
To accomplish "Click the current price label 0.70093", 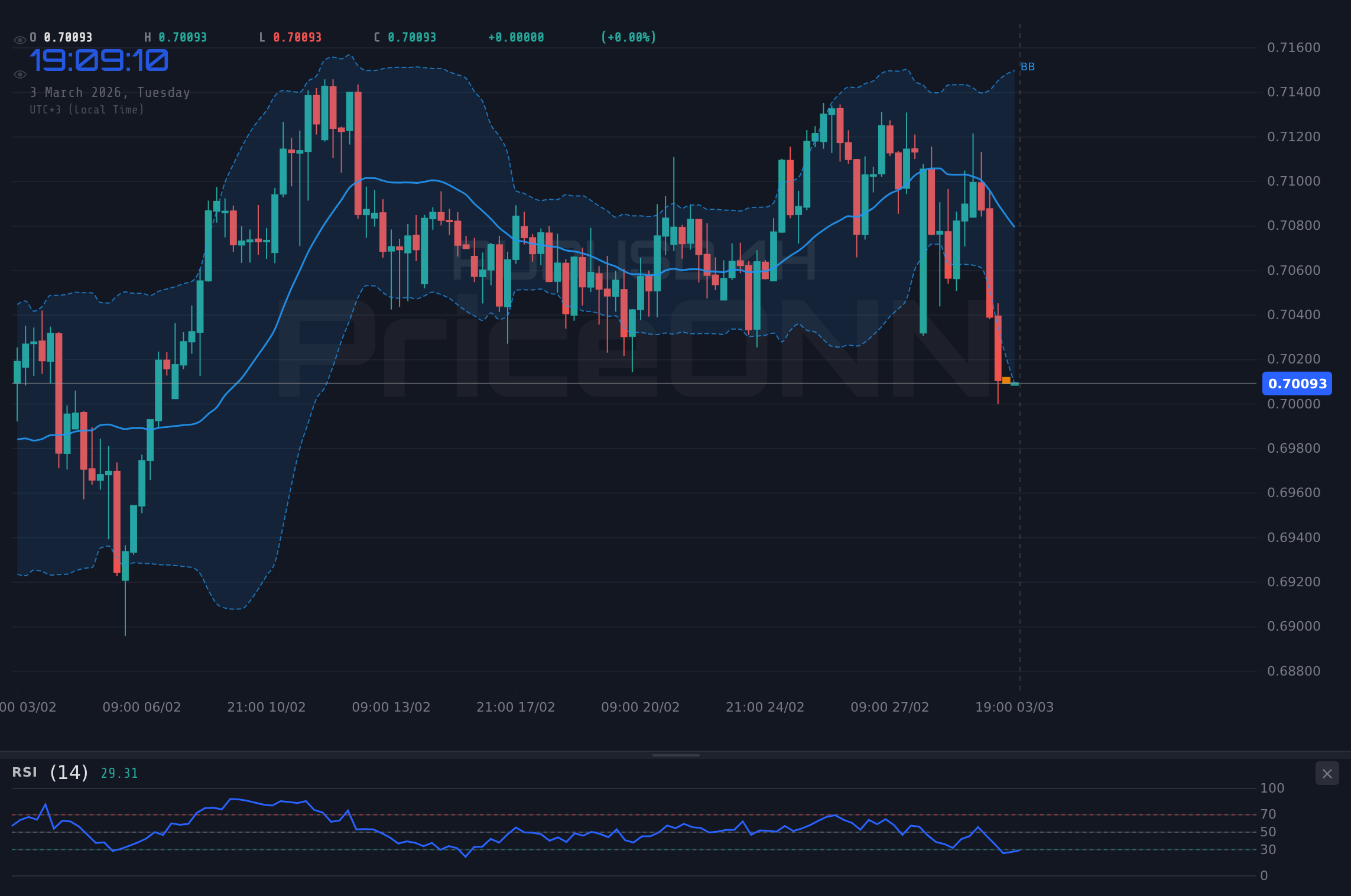I will 1297,384.
